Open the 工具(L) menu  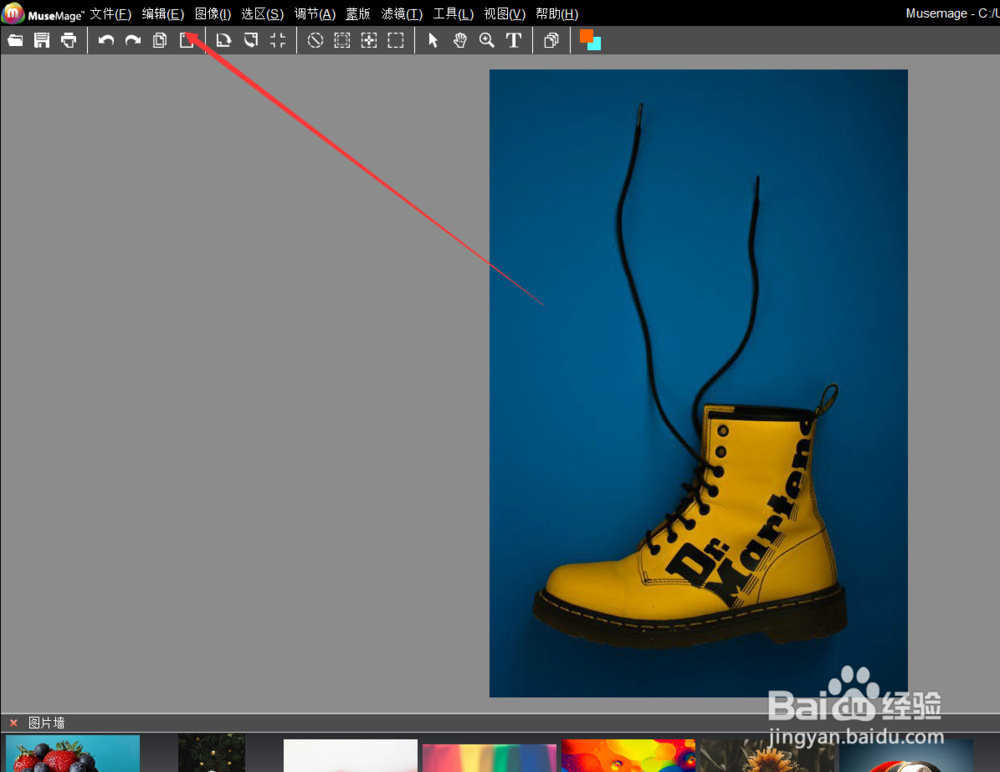point(453,14)
